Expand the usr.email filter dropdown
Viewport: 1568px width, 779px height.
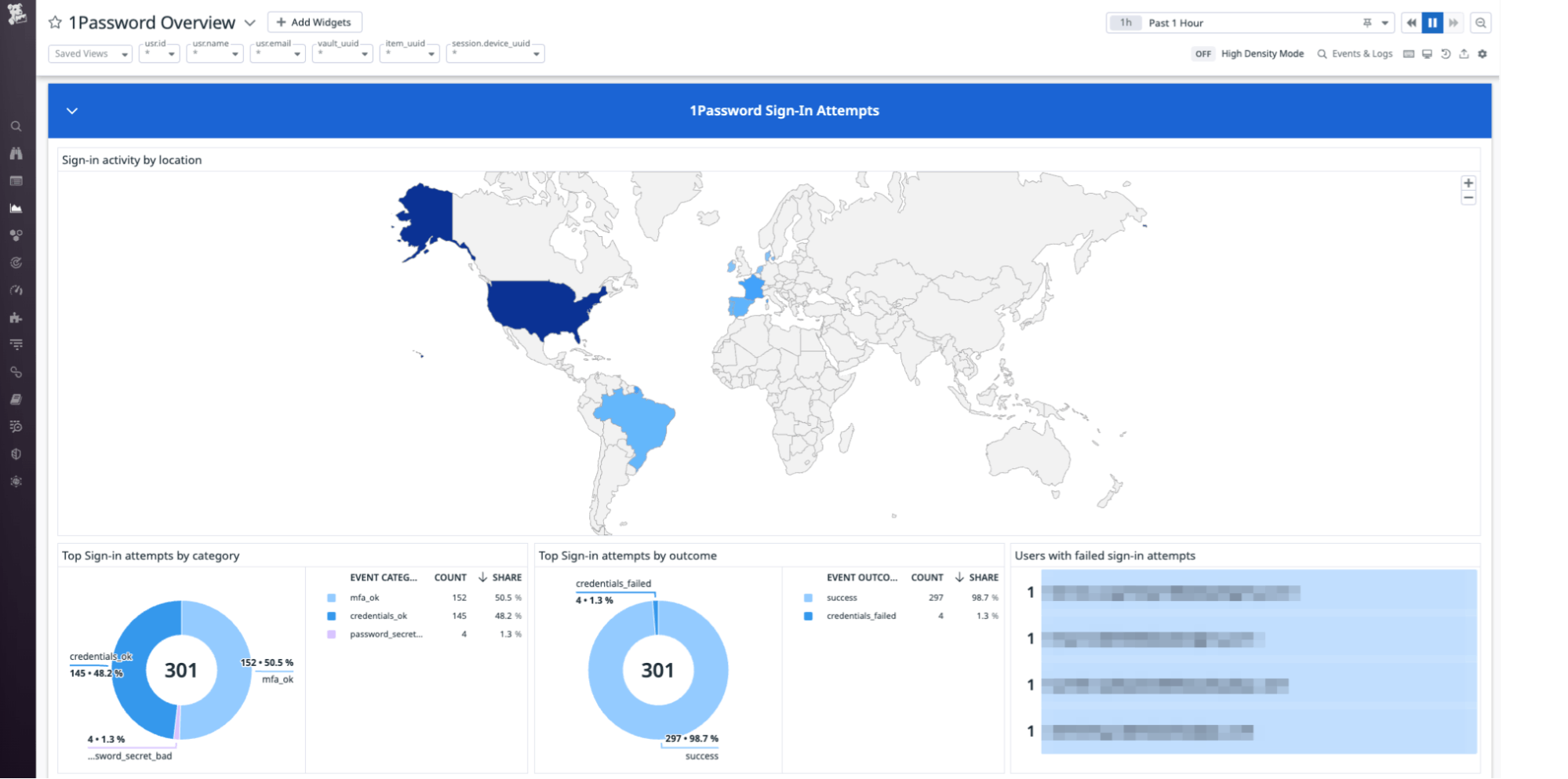pyautogui.click(x=277, y=54)
